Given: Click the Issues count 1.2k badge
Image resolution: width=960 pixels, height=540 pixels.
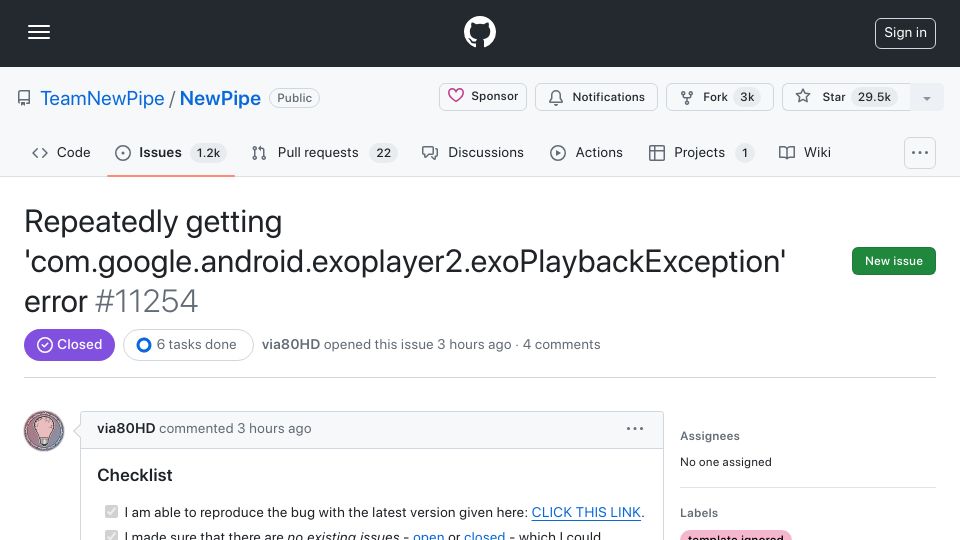Looking at the screenshot, I should click(x=208, y=153).
